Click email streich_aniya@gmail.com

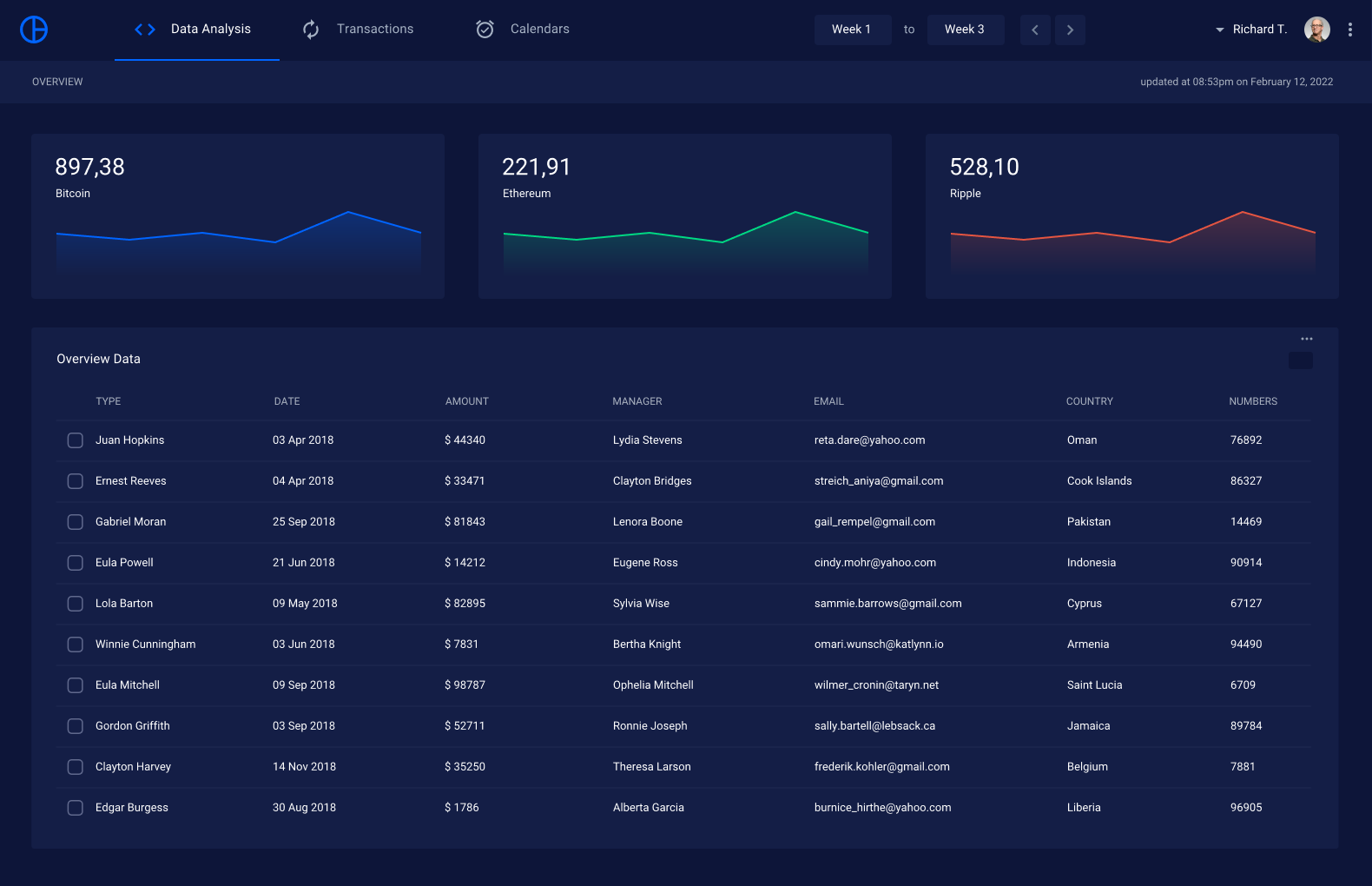(x=879, y=481)
